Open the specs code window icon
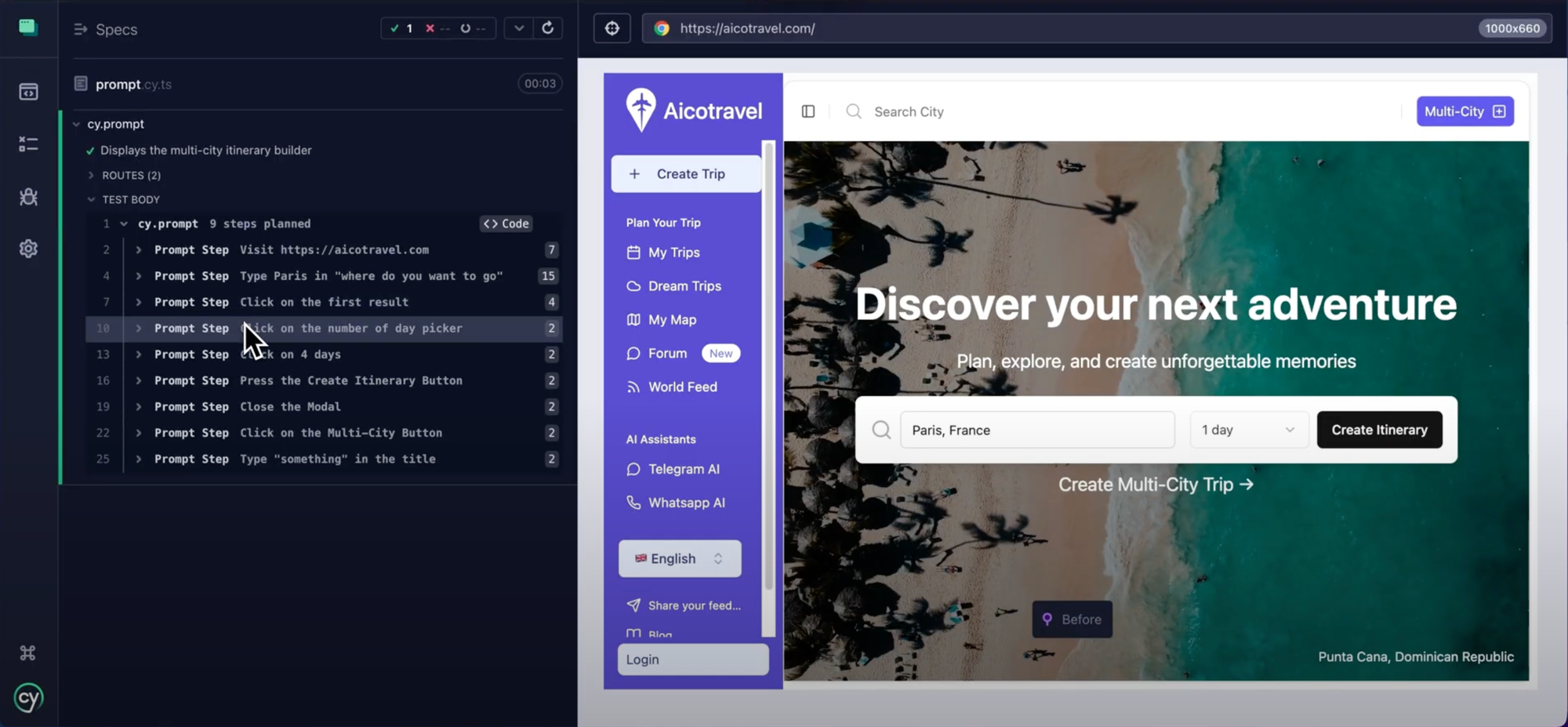The width and height of the screenshot is (1568, 727). (x=28, y=92)
